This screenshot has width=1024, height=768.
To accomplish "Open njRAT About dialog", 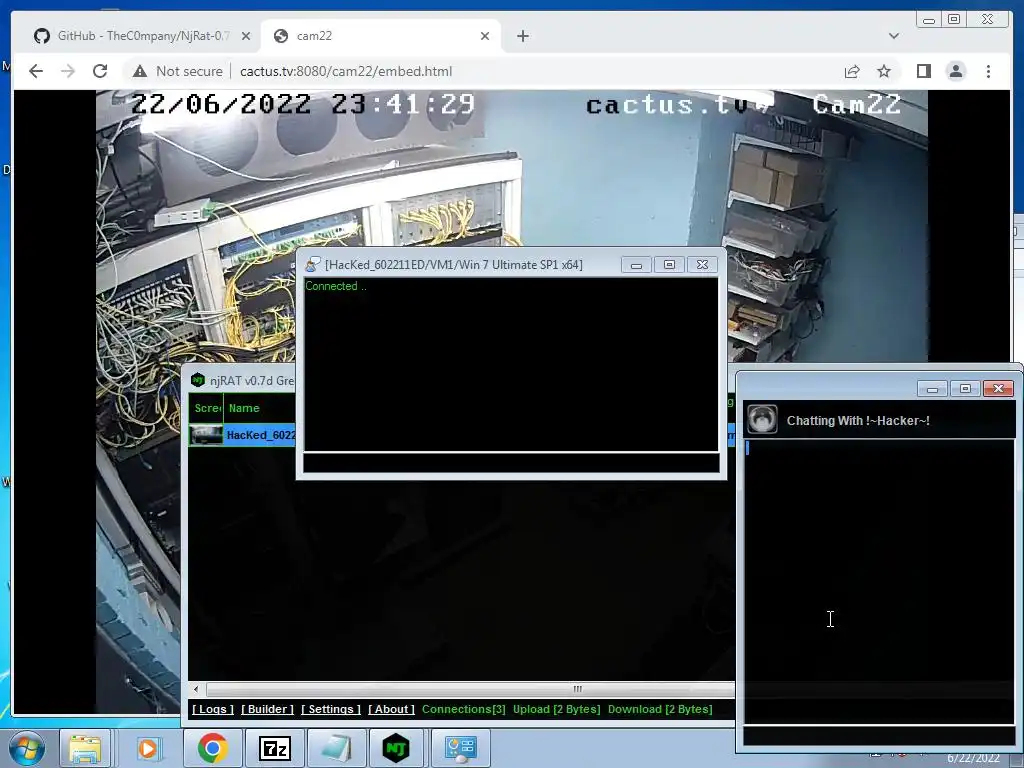I will [x=391, y=709].
